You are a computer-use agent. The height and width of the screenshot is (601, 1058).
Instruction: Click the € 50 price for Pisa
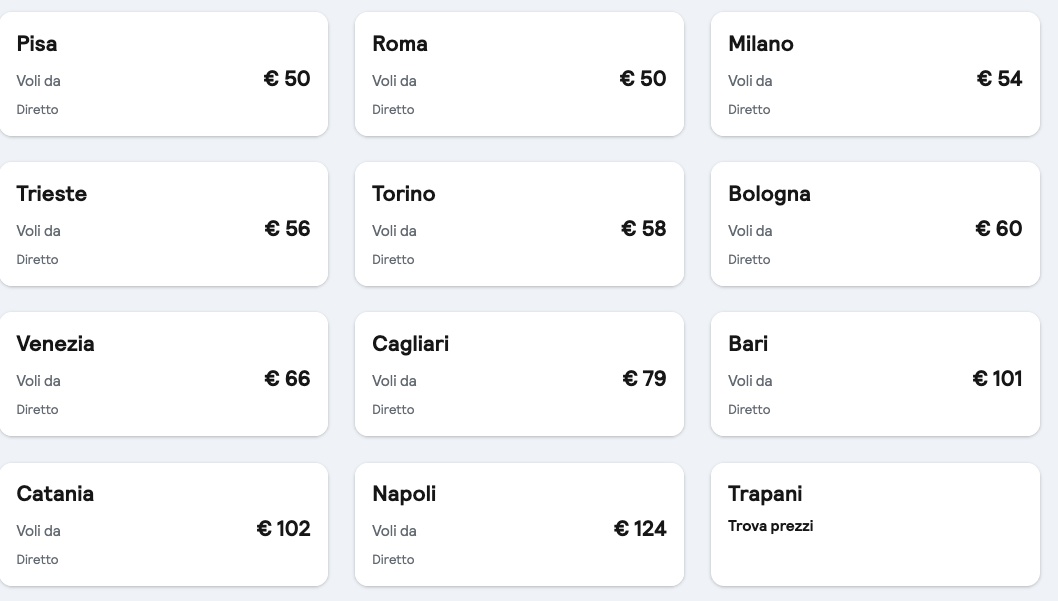coord(287,79)
